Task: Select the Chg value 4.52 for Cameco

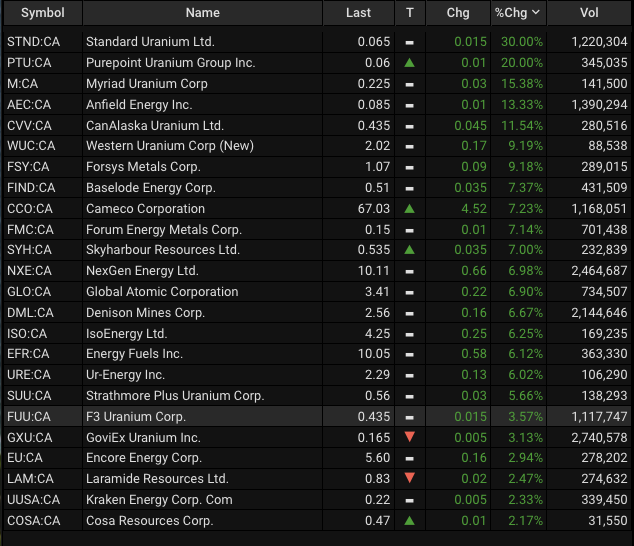Action: pyautogui.click(x=474, y=209)
